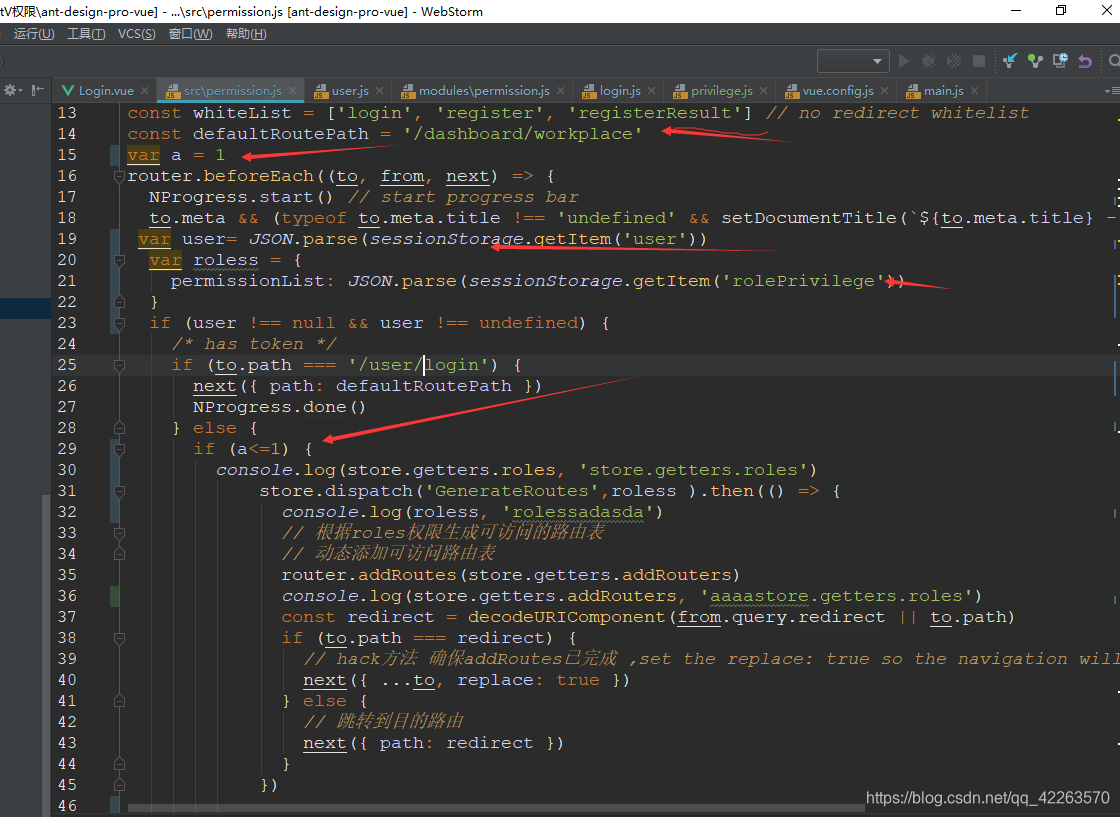The width and height of the screenshot is (1120, 817).
Task: Close the login.js tab
Action: tap(651, 91)
